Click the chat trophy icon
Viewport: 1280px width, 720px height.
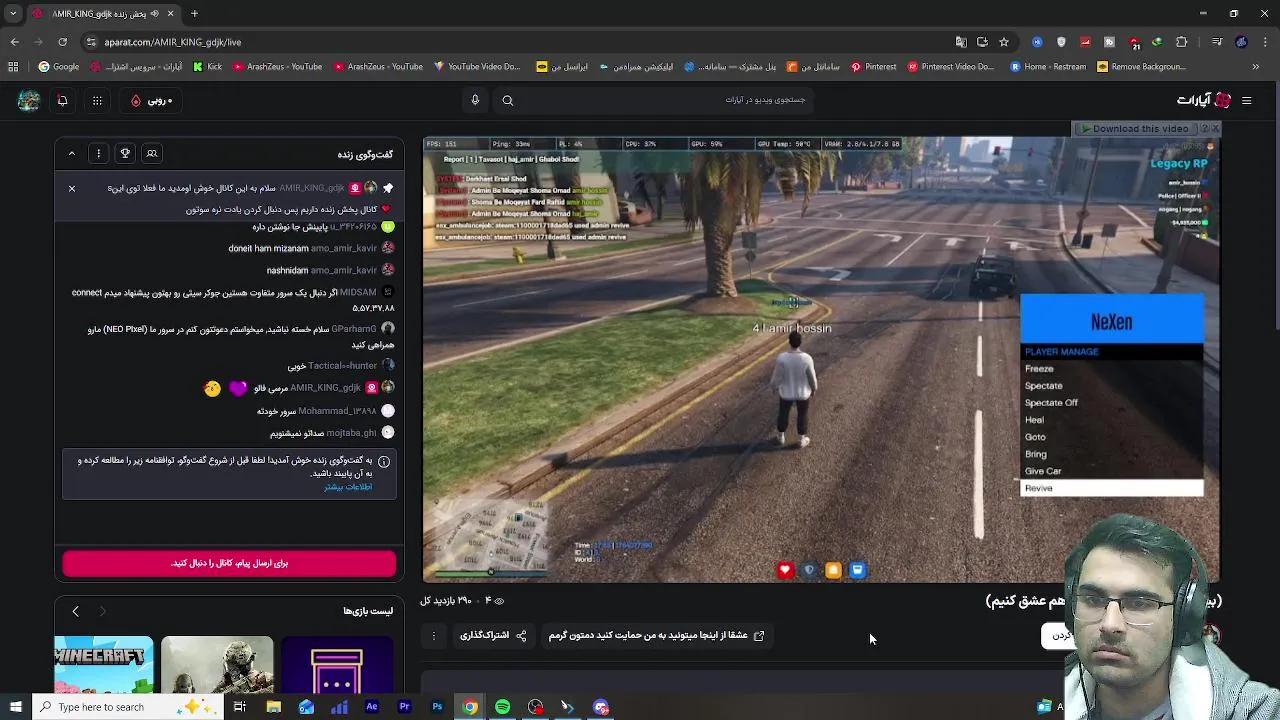pos(125,154)
